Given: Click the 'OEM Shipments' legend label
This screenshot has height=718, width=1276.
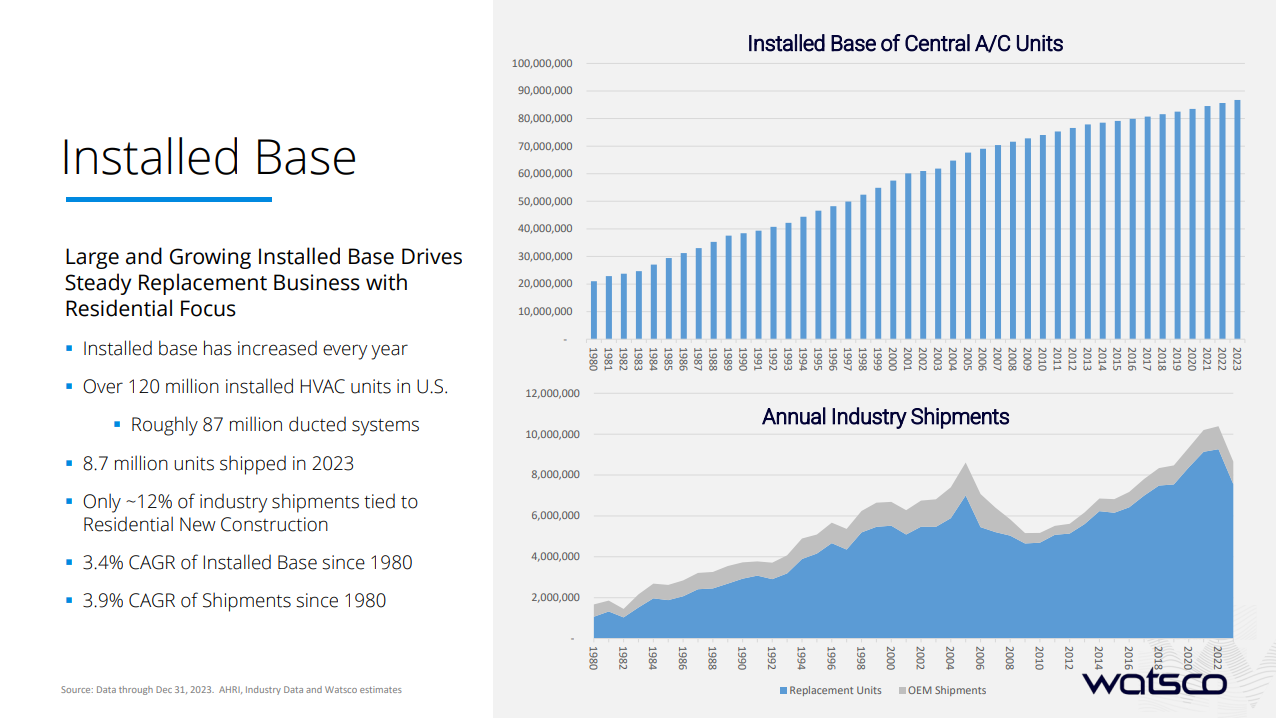Looking at the screenshot, I should pos(946,690).
